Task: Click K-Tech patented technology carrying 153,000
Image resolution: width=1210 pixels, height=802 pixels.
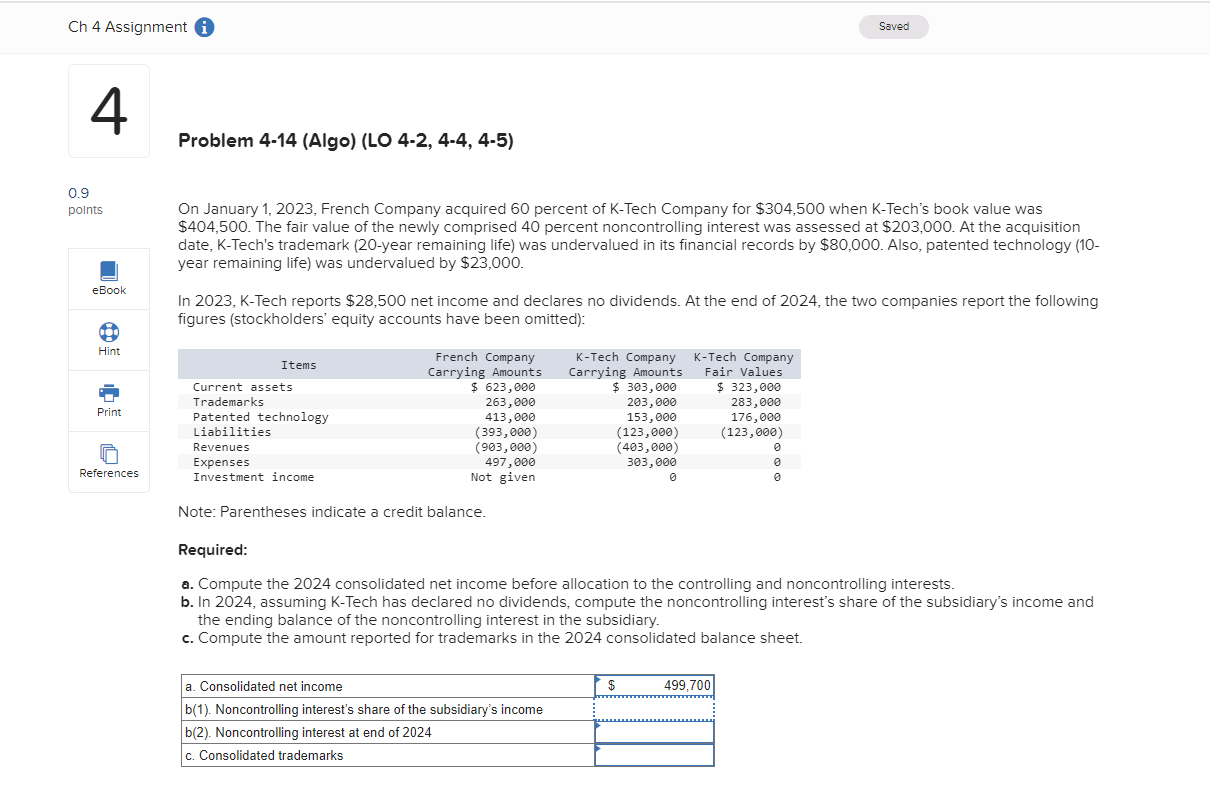Action: [651, 417]
